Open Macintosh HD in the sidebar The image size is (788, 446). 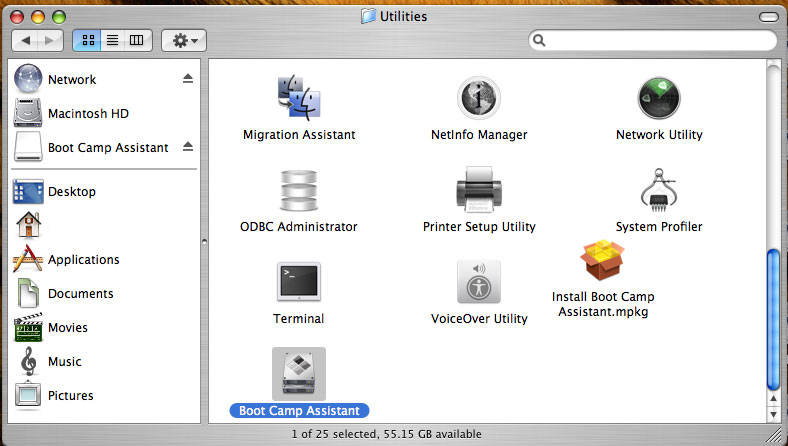click(71, 113)
